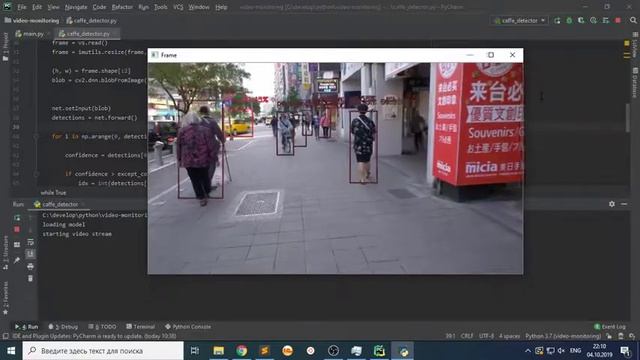Stop process using Run panel red square
Image resolution: width=640 pixels, height=360 pixels.
tap(17, 230)
